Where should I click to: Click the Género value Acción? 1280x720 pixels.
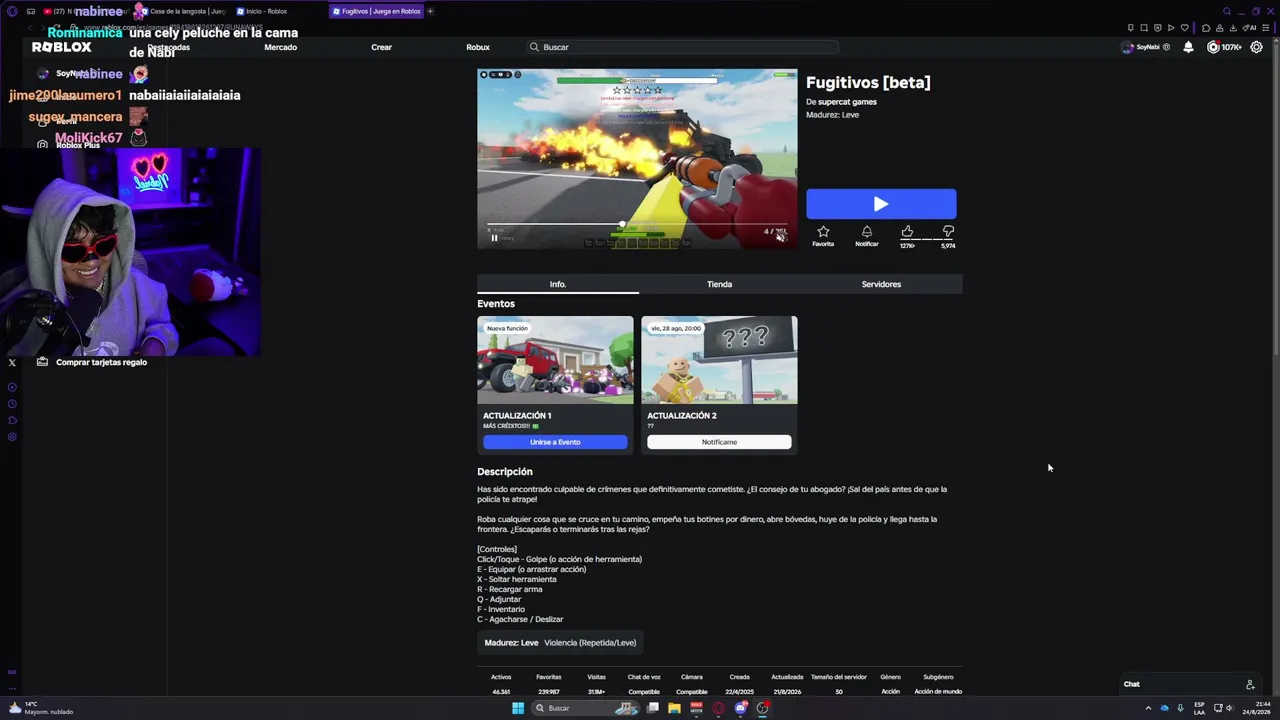pyautogui.click(x=890, y=691)
